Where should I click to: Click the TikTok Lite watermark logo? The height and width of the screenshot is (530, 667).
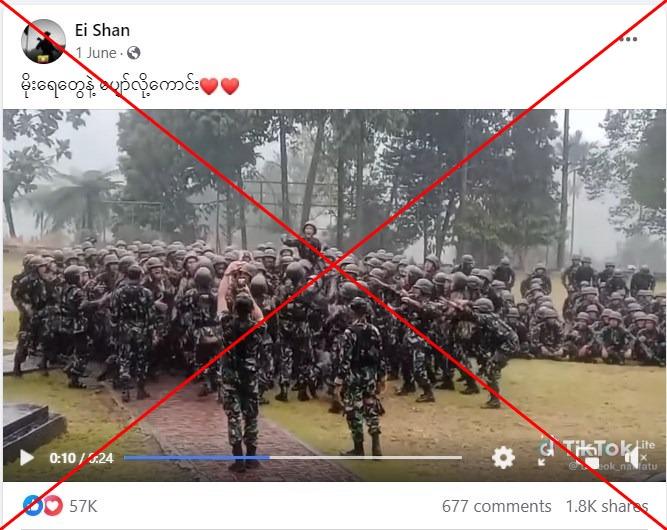597,449
